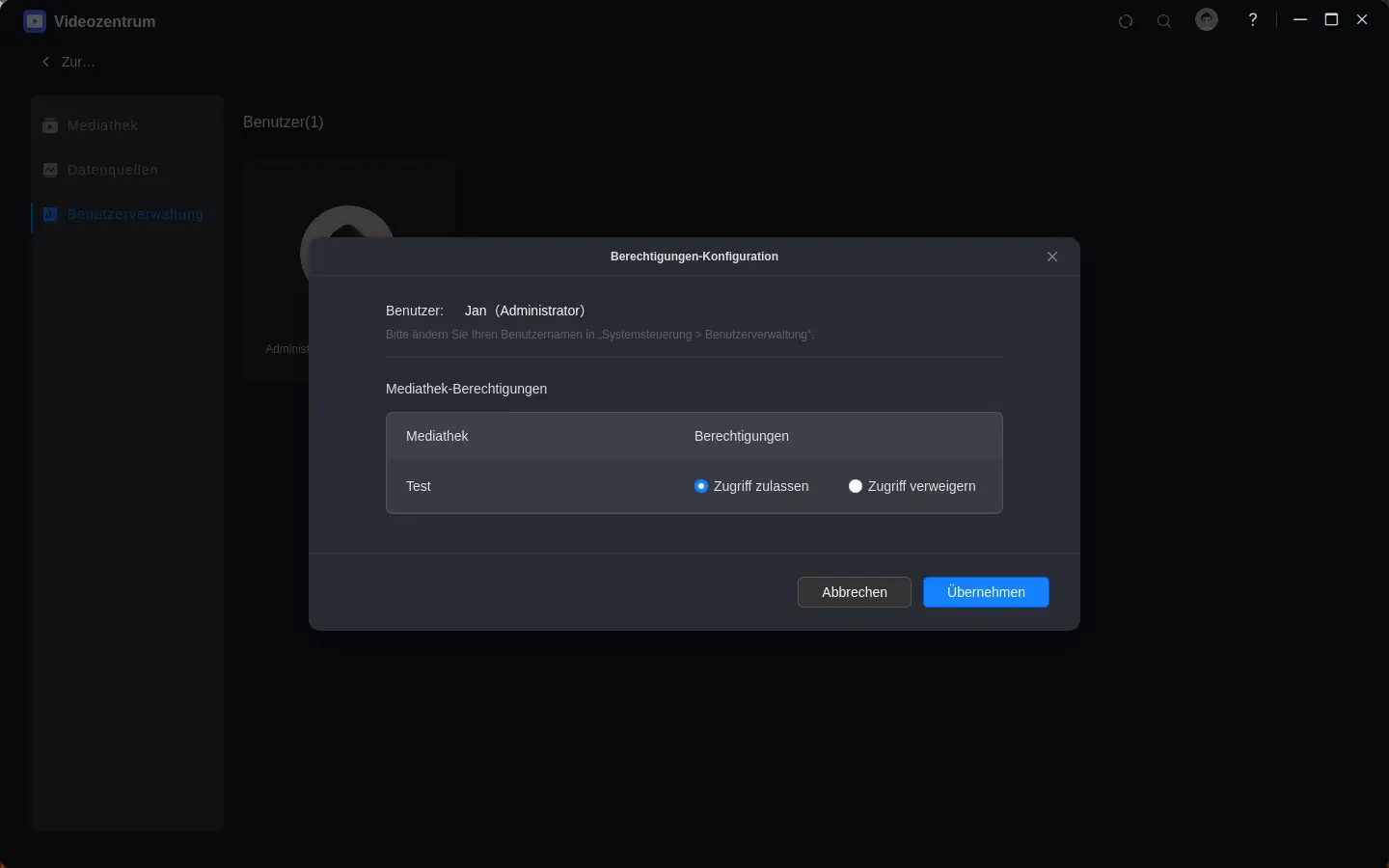This screenshot has width=1389, height=868.
Task: Minimize the Videozentrum window
Action: pyautogui.click(x=1300, y=20)
